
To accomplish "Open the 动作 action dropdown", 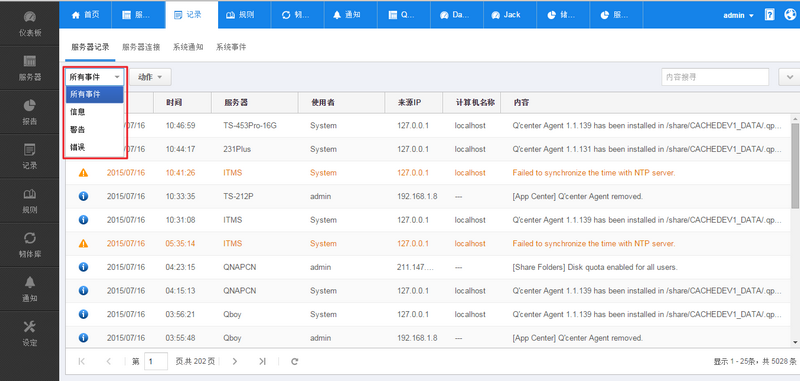I will coord(150,77).
